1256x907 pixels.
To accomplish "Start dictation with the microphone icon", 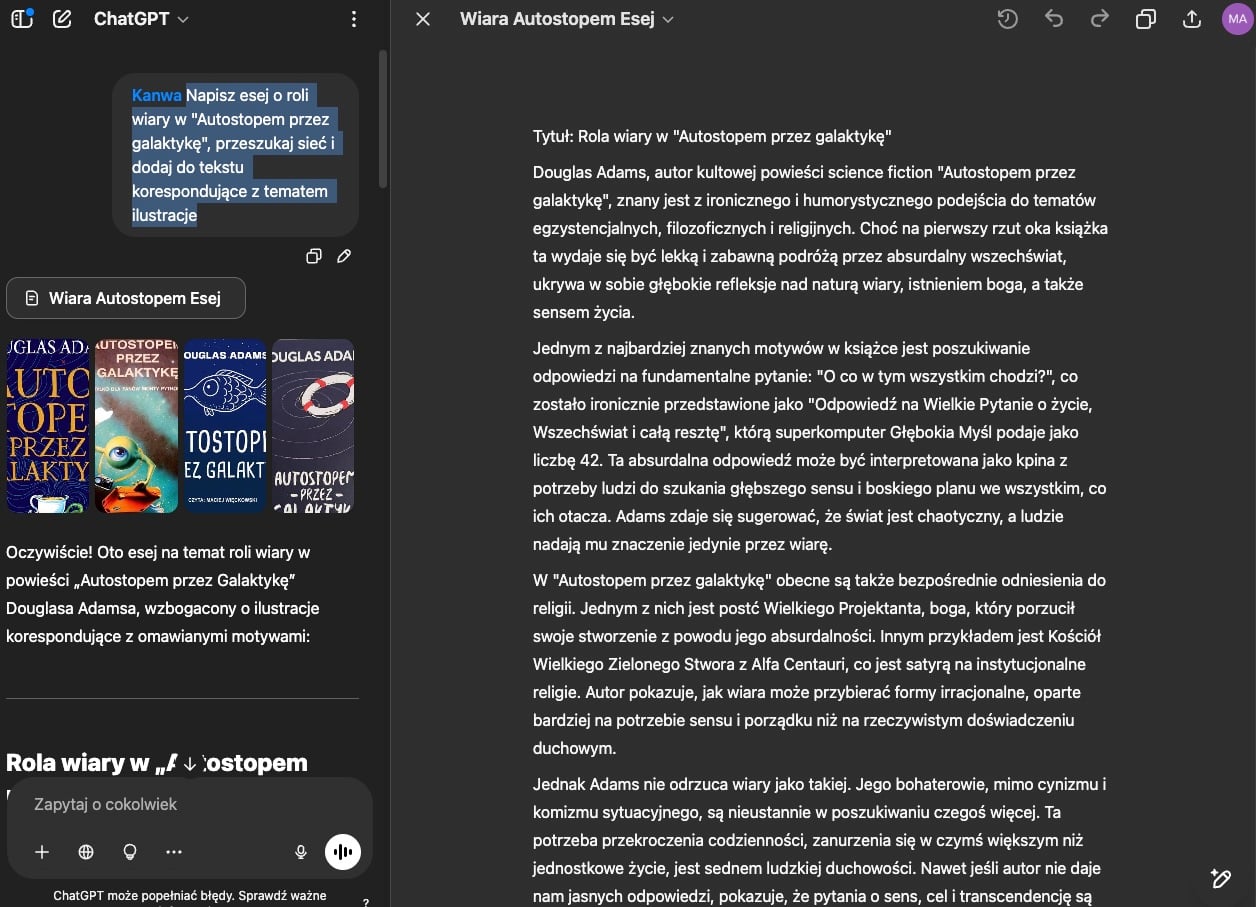I will point(300,852).
